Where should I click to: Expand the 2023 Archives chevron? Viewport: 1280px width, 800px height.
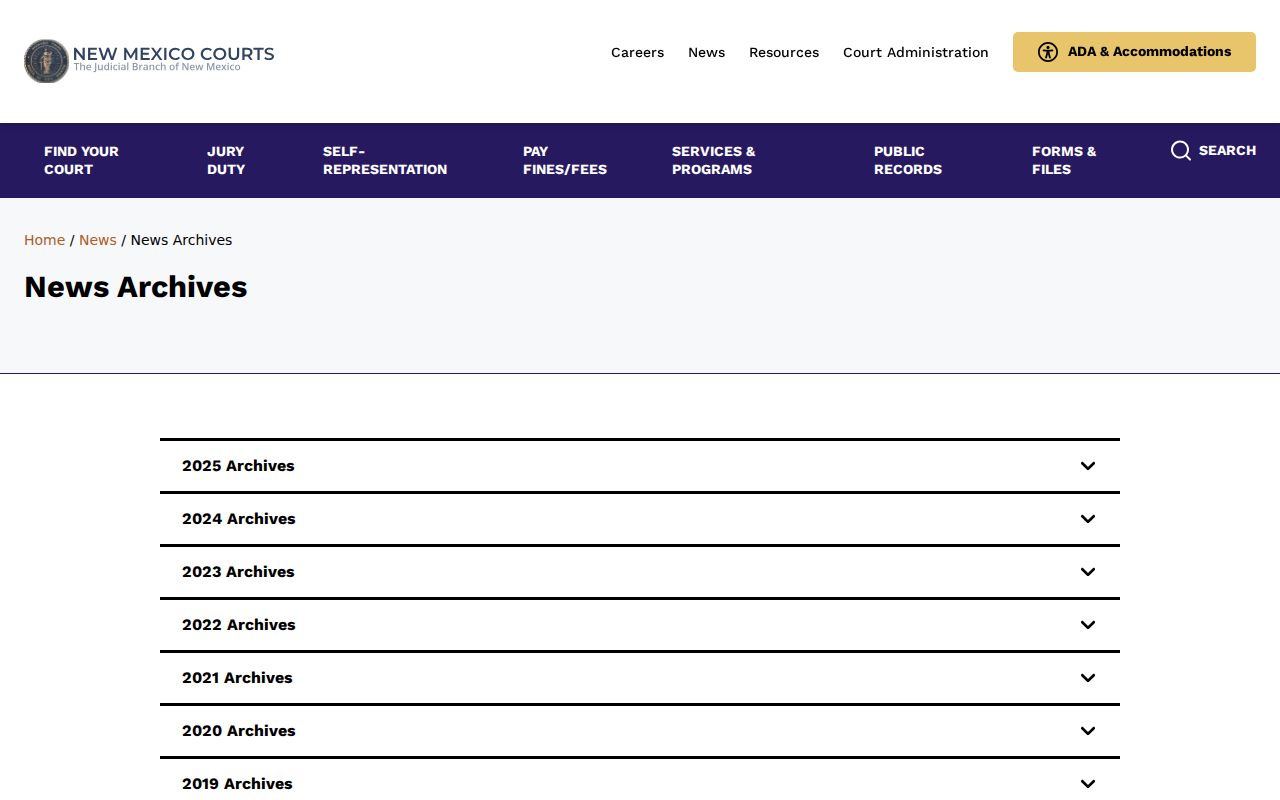[1088, 572]
